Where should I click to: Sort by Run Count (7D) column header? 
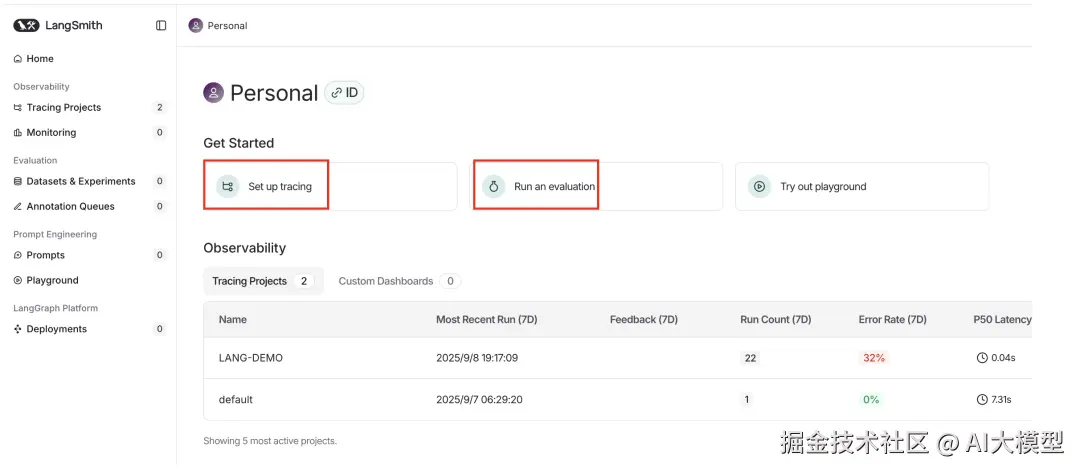(x=775, y=320)
